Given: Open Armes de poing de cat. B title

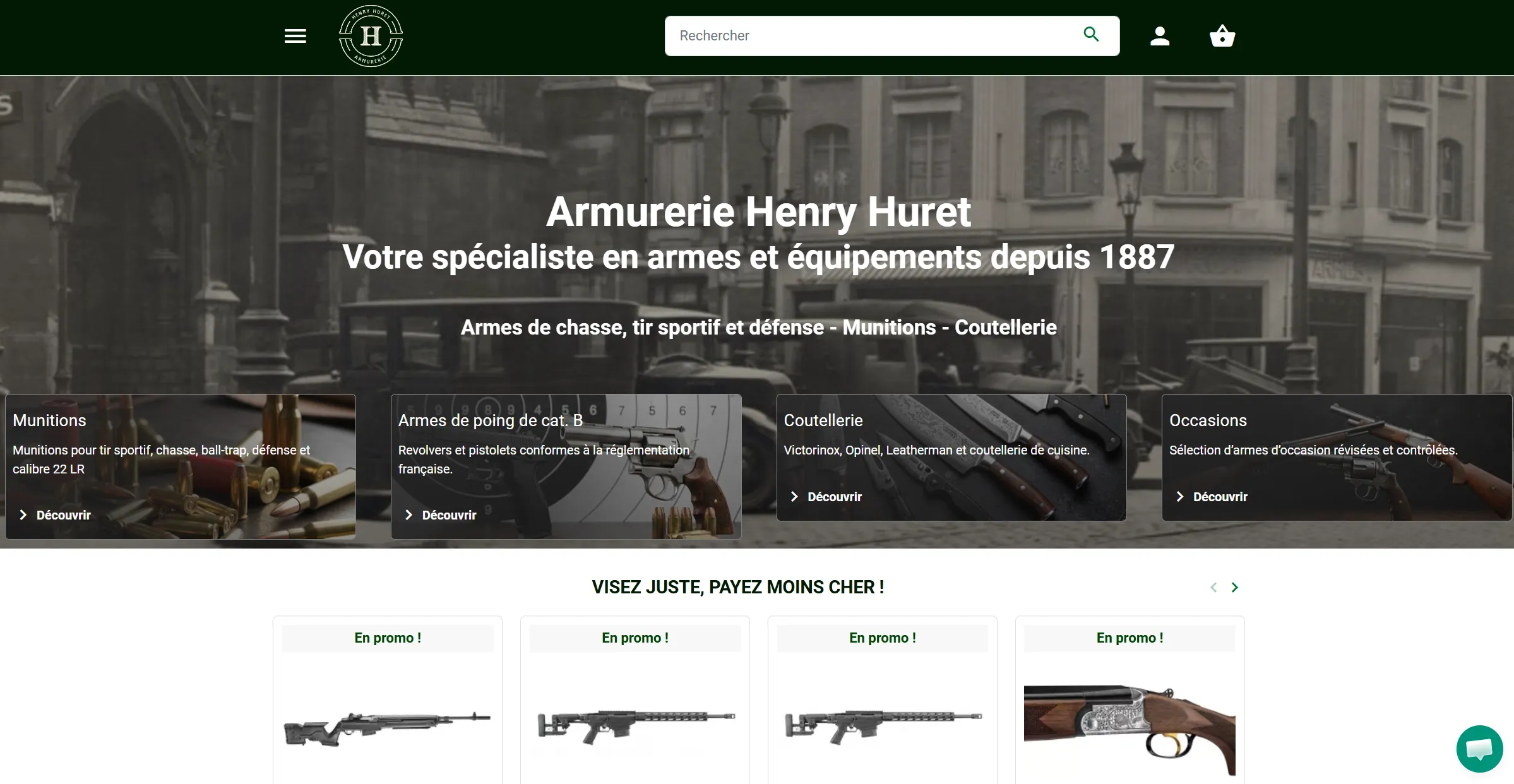Looking at the screenshot, I should (x=491, y=420).
